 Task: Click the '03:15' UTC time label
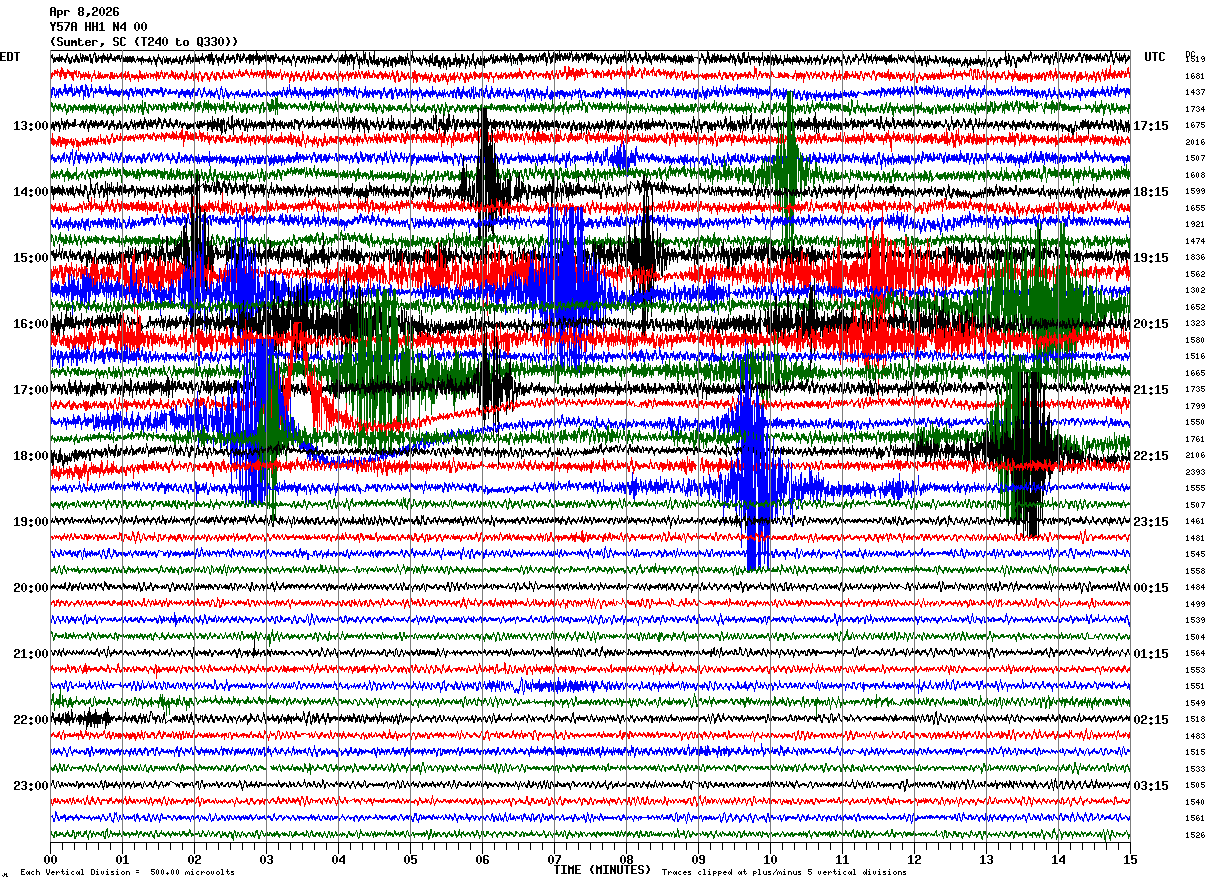[1151, 786]
